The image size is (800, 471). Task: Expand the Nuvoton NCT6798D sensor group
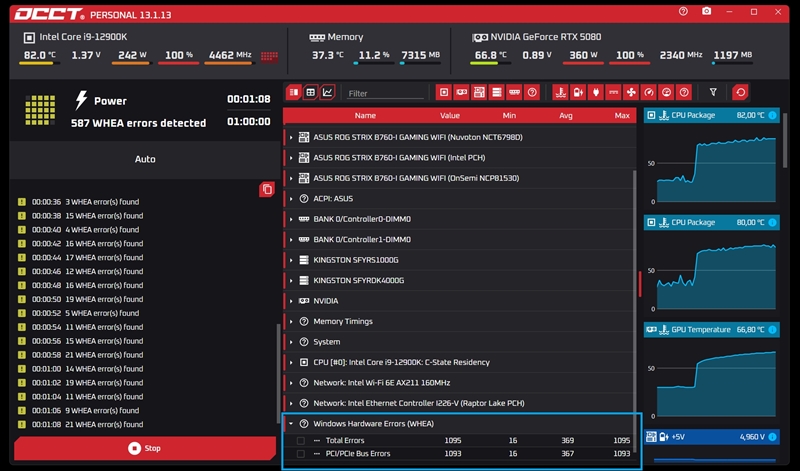pos(291,137)
